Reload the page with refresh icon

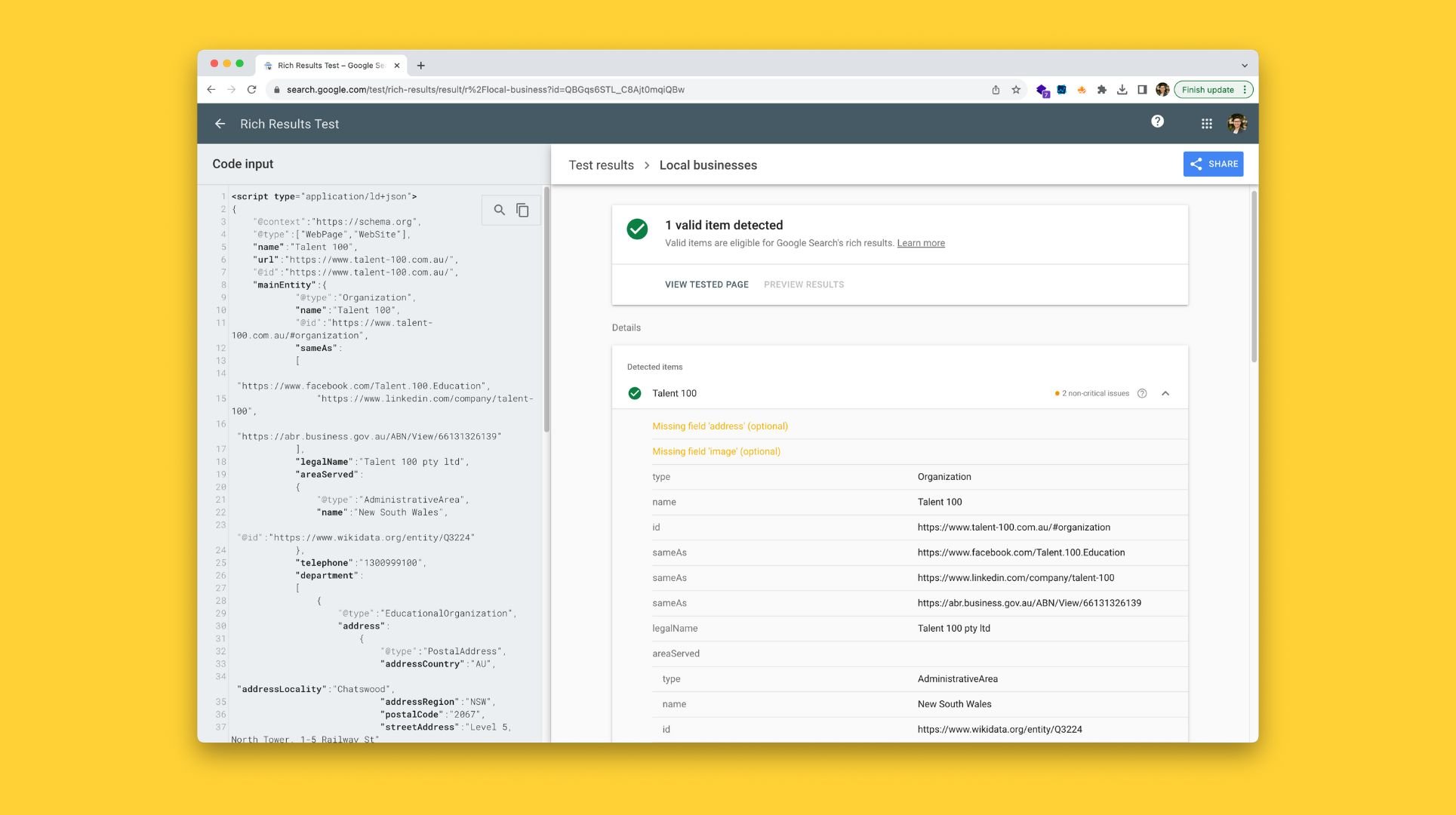pos(252,90)
